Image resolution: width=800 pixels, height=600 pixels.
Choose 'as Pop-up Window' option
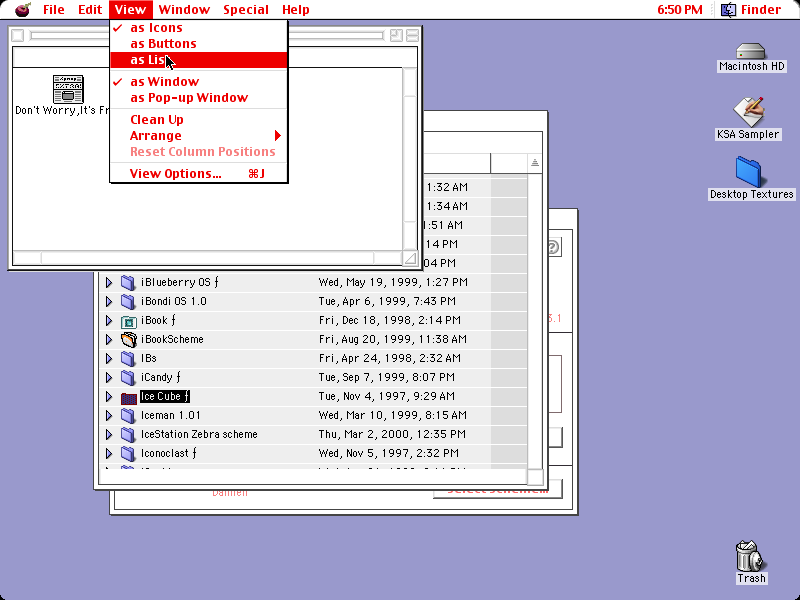(x=199, y=97)
